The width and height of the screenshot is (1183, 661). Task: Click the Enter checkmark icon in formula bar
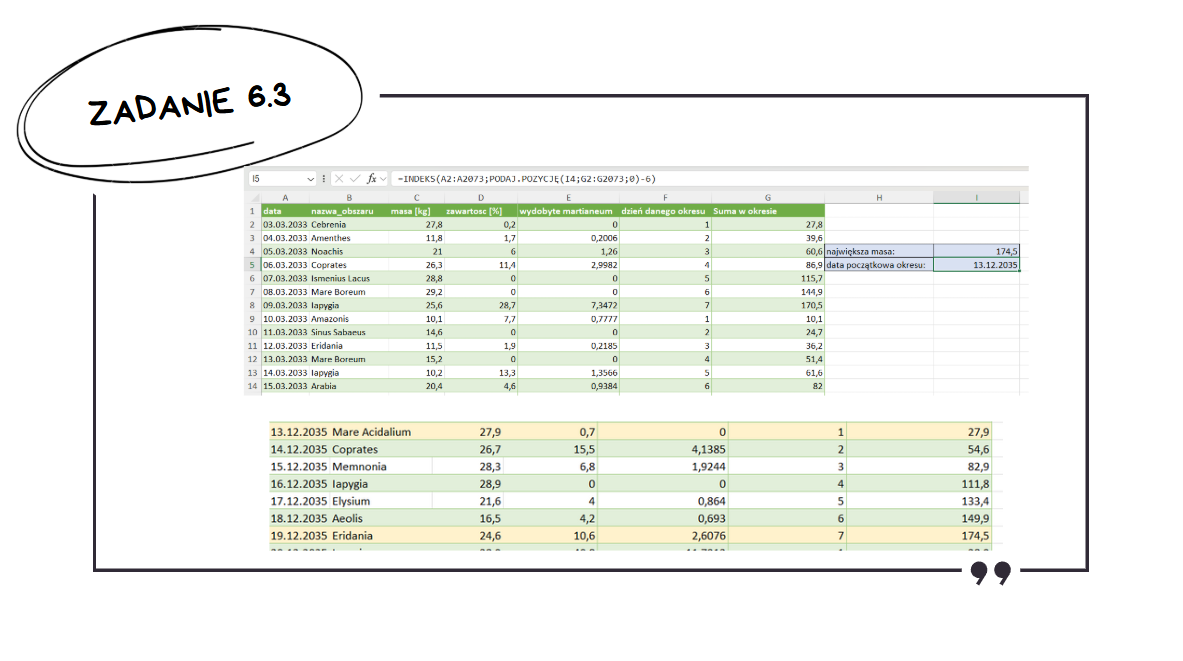tap(355, 178)
